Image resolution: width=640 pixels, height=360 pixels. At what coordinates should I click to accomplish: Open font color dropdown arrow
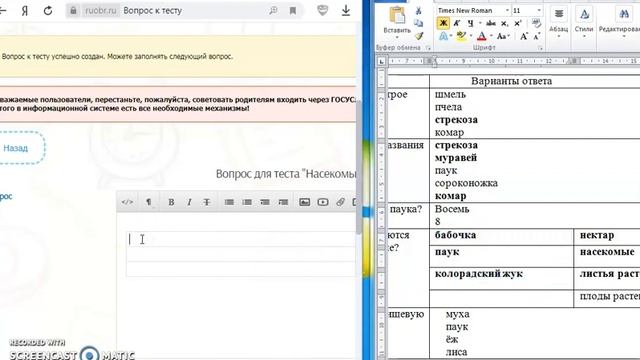click(x=491, y=36)
